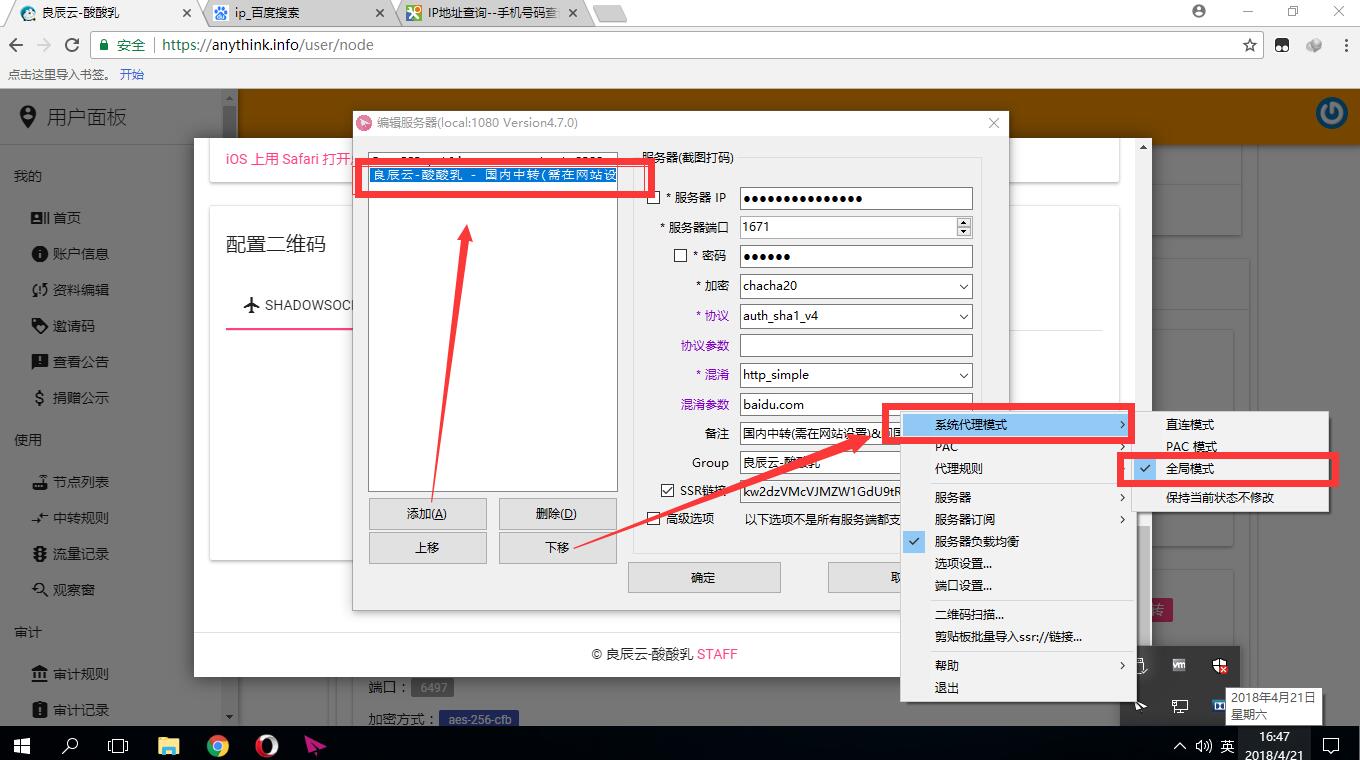Bookmark this page with the star icon
This screenshot has width=1360, height=760.
(x=1249, y=45)
